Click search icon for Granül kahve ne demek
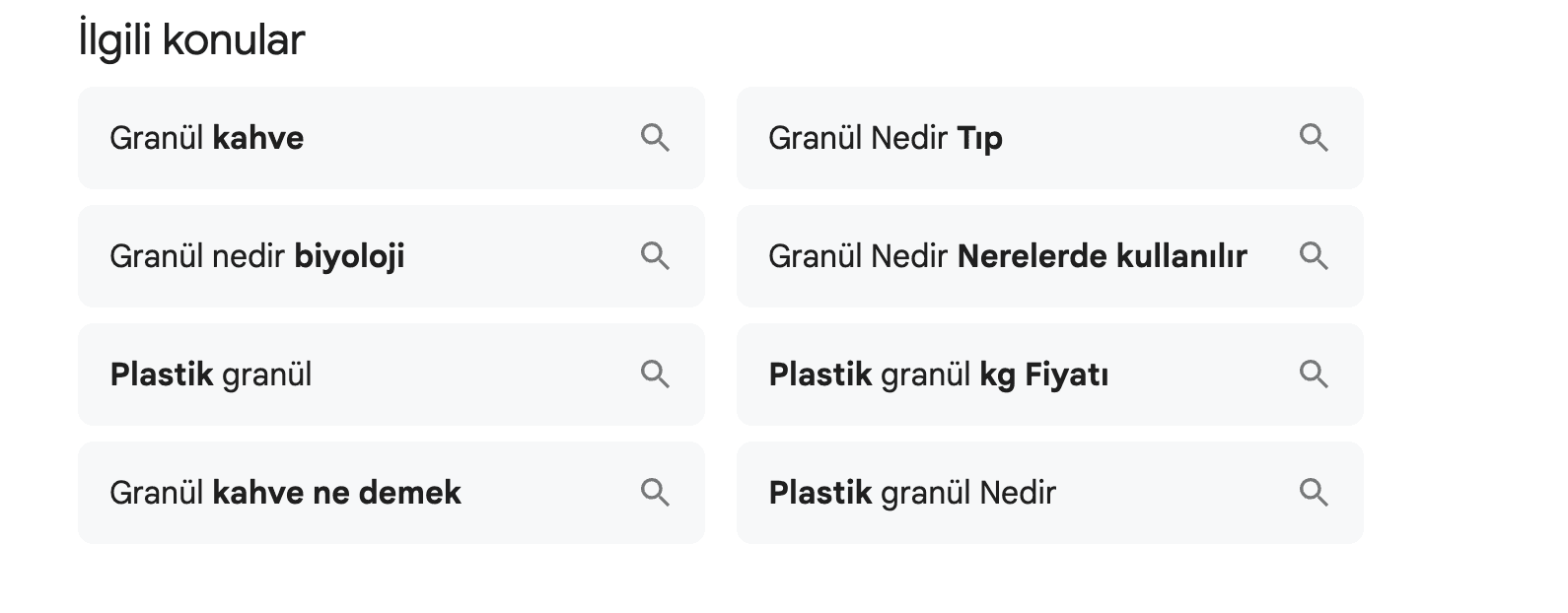Image resolution: width=1568 pixels, height=613 pixels. pos(655,493)
